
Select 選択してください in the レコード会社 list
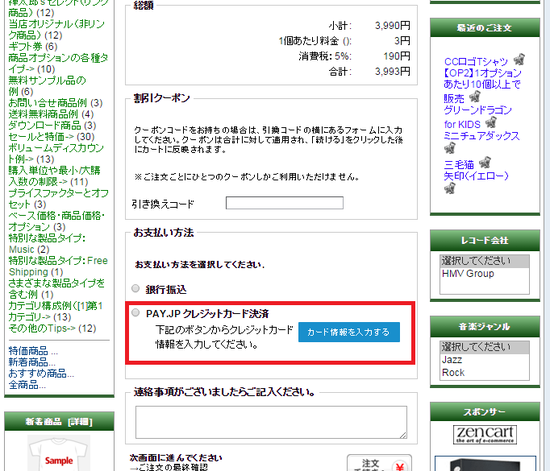tap(484, 261)
